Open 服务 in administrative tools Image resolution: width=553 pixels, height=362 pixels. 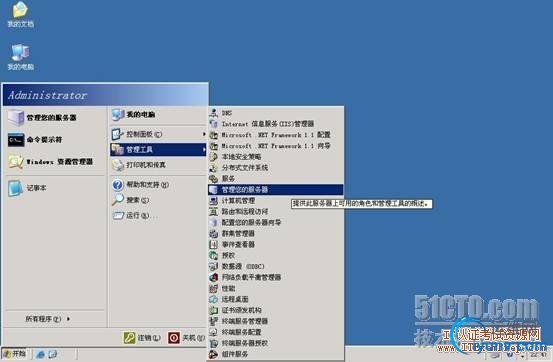coord(276,179)
